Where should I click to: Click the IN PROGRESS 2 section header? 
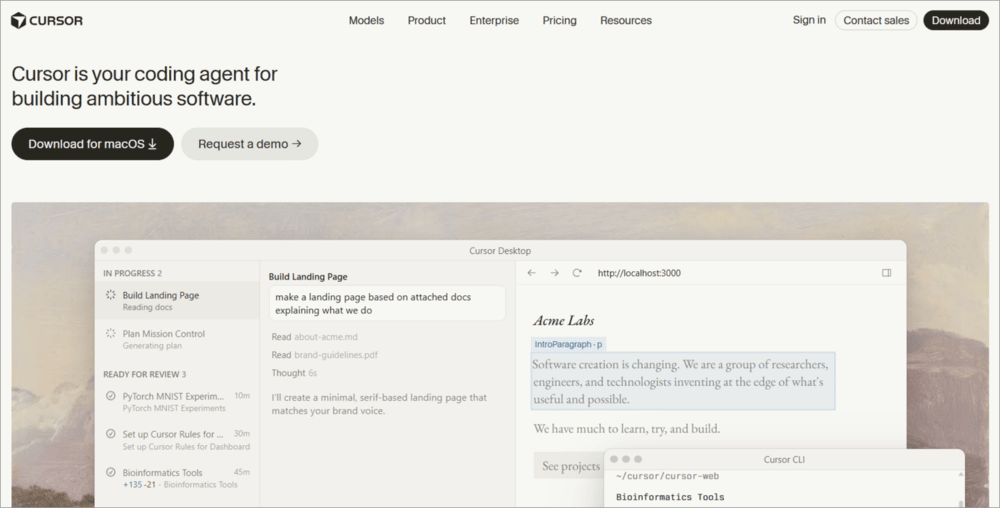pos(133,273)
